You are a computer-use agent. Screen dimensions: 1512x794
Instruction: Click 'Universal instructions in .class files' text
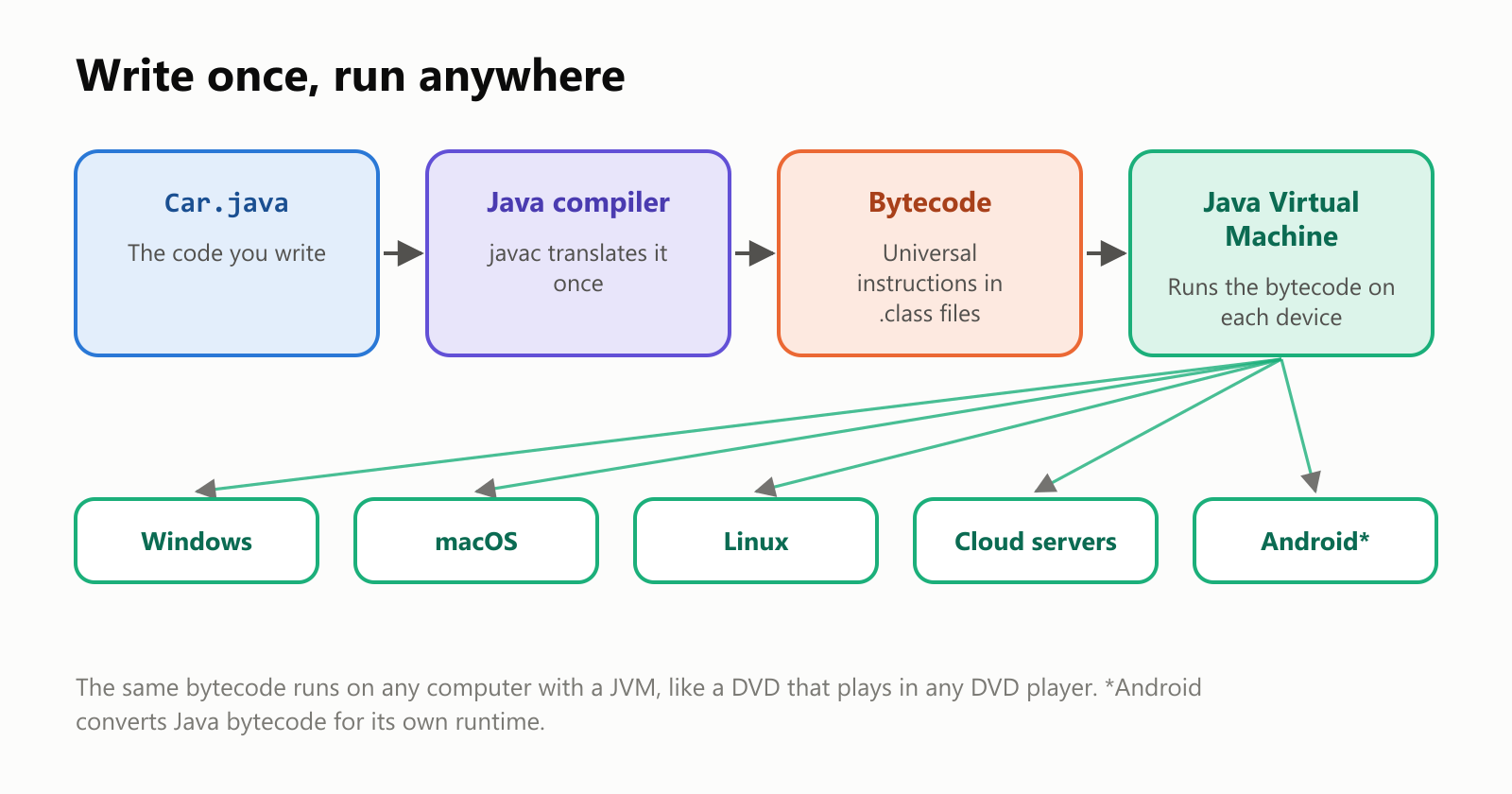point(930,284)
